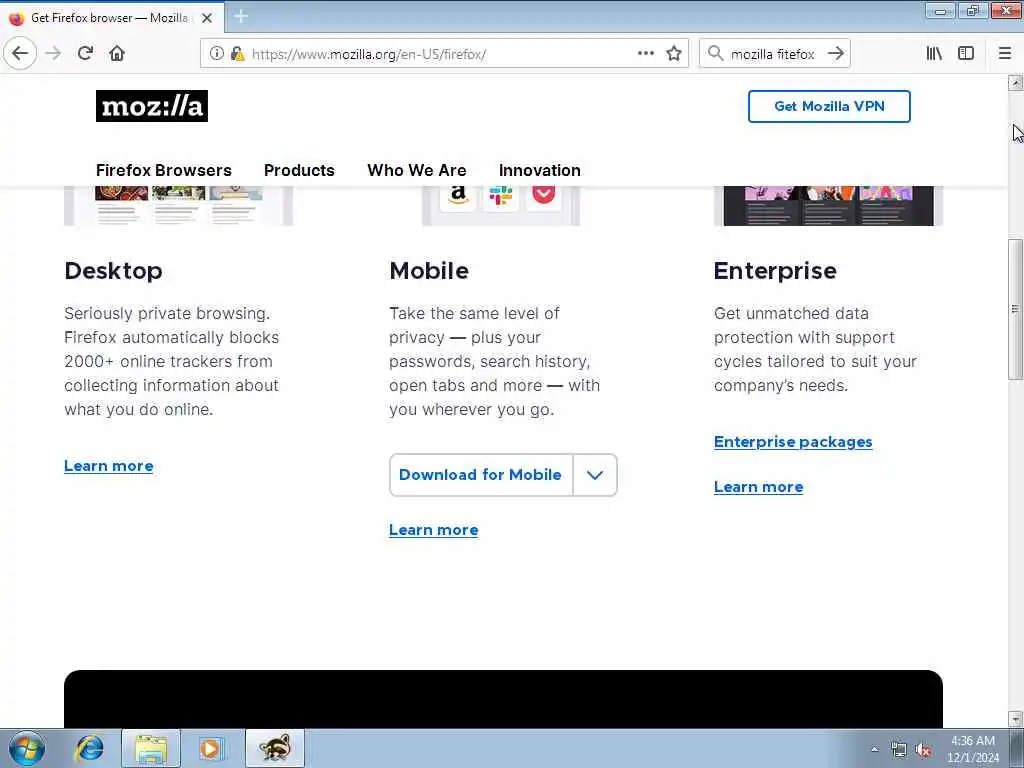Click the raccoon app icon in taskbar
1024x768 pixels.
275,748
